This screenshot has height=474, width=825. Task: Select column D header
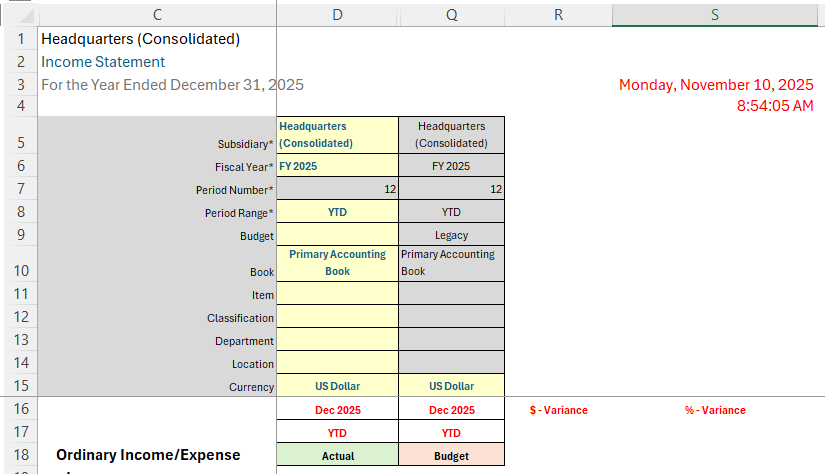click(x=337, y=14)
